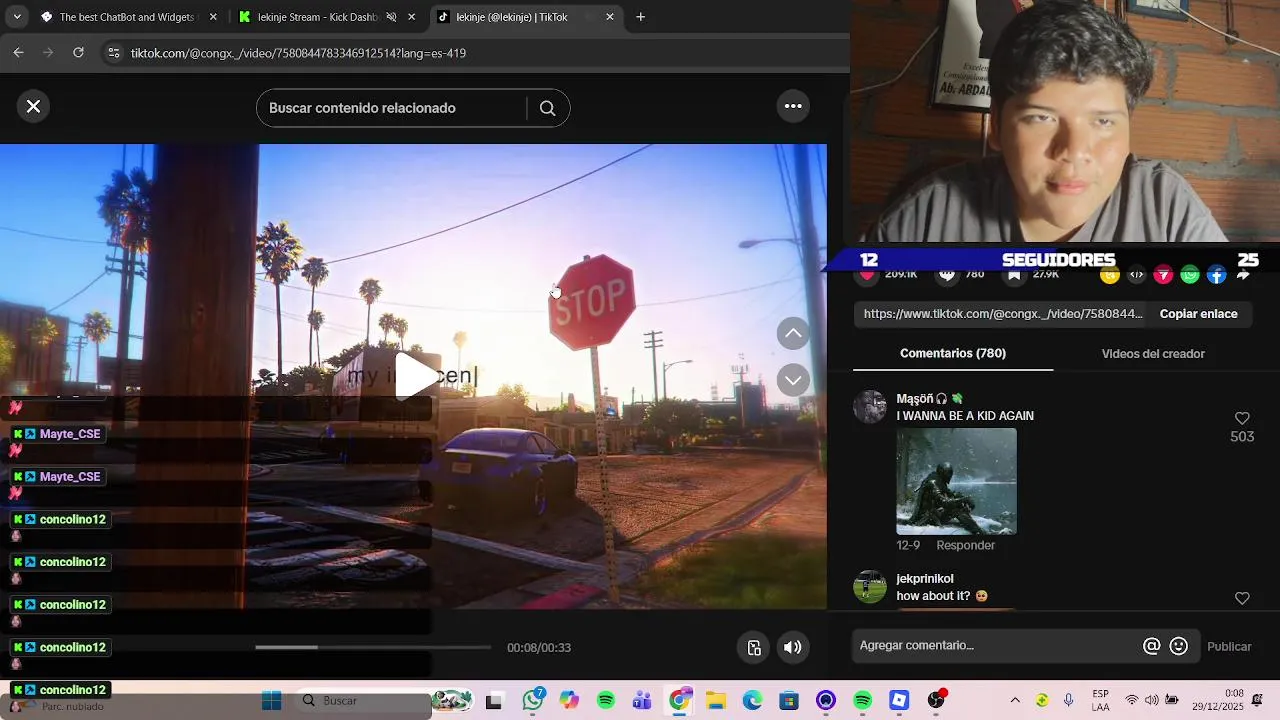Click Responder under Mąşōñ's comment
The image size is (1280, 720).
pyautogui.click(x=965, y=545)
